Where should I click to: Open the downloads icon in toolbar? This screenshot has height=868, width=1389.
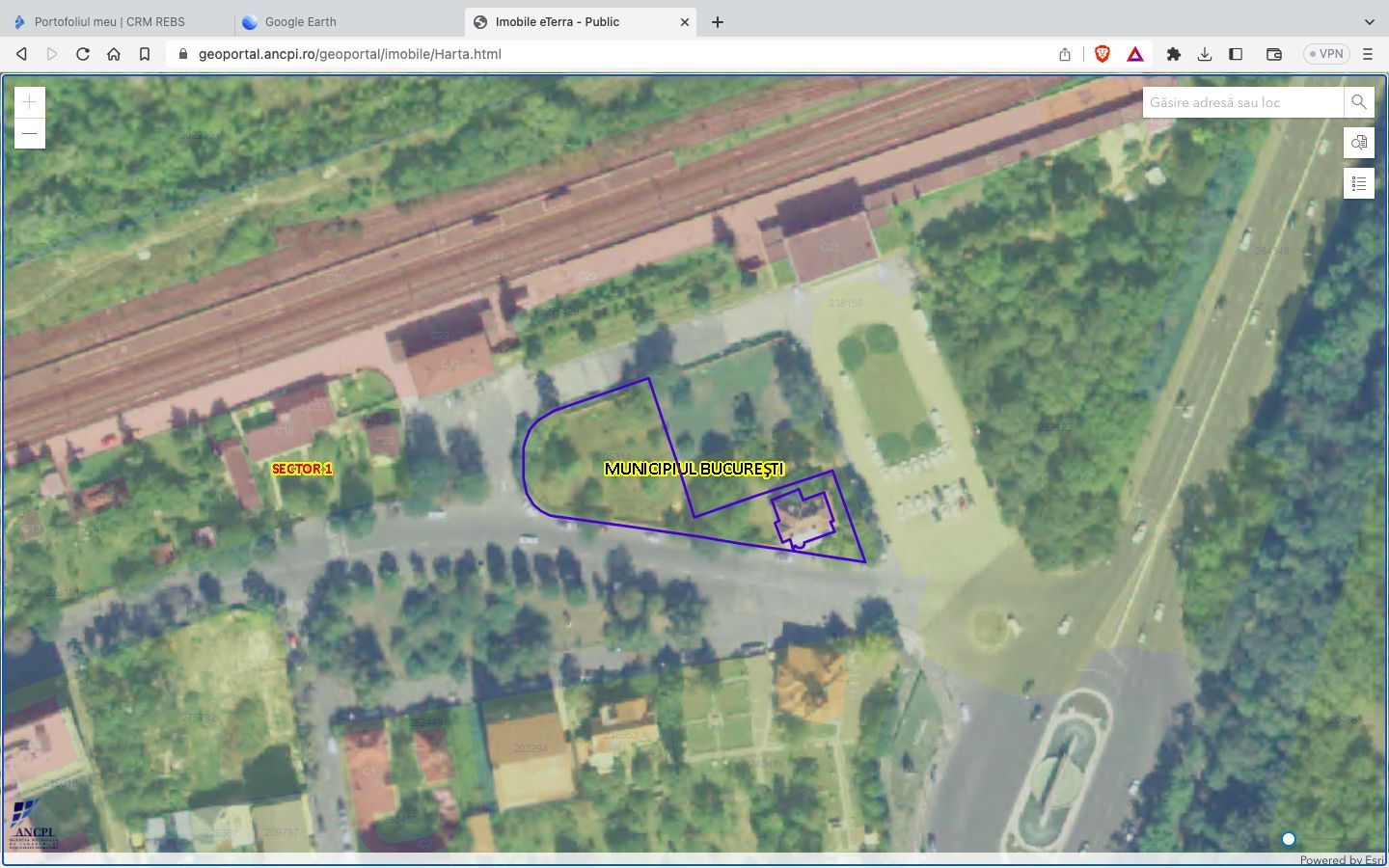1205,54
